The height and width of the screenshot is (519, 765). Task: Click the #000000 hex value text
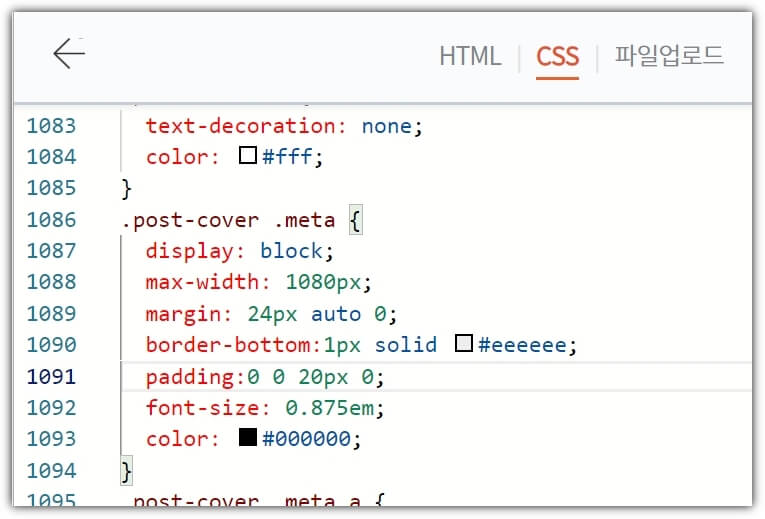point(306,439)
